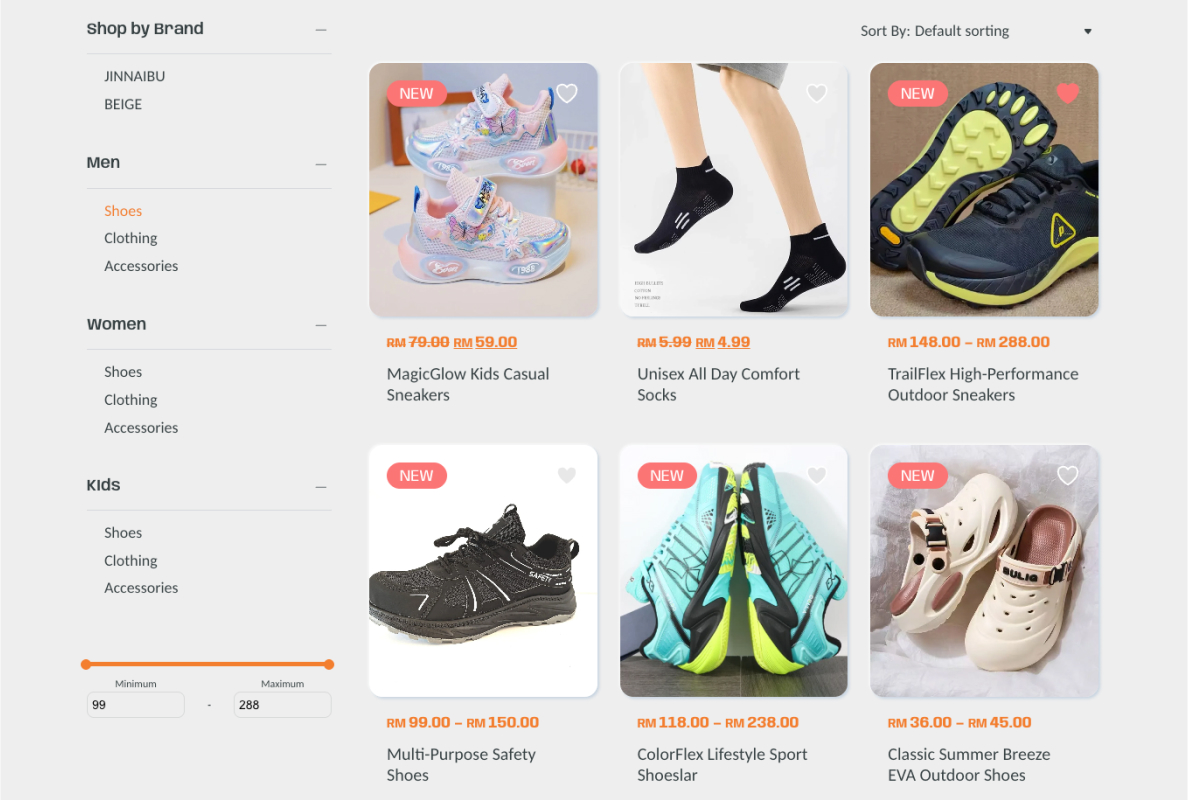Filter by JINNAIBU brand
The image size is (1188, 800).
(x=135, y=77)
